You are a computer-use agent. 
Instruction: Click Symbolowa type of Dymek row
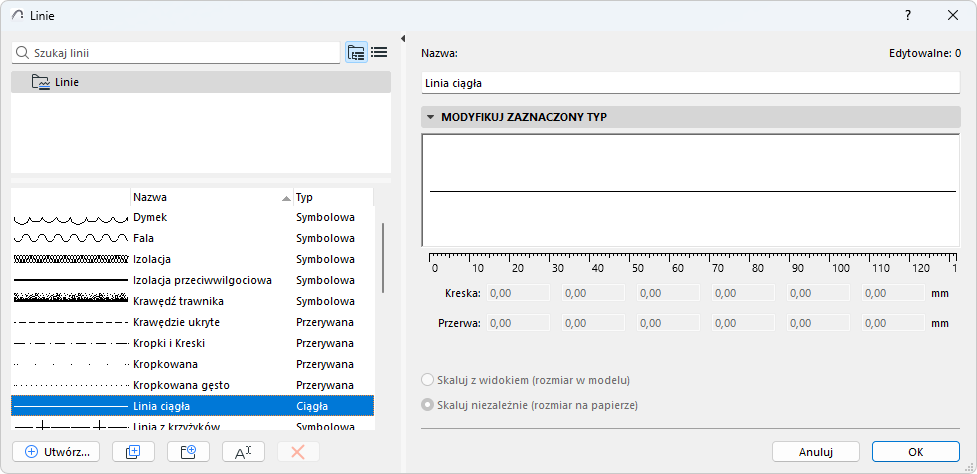[x=325, y=218]
